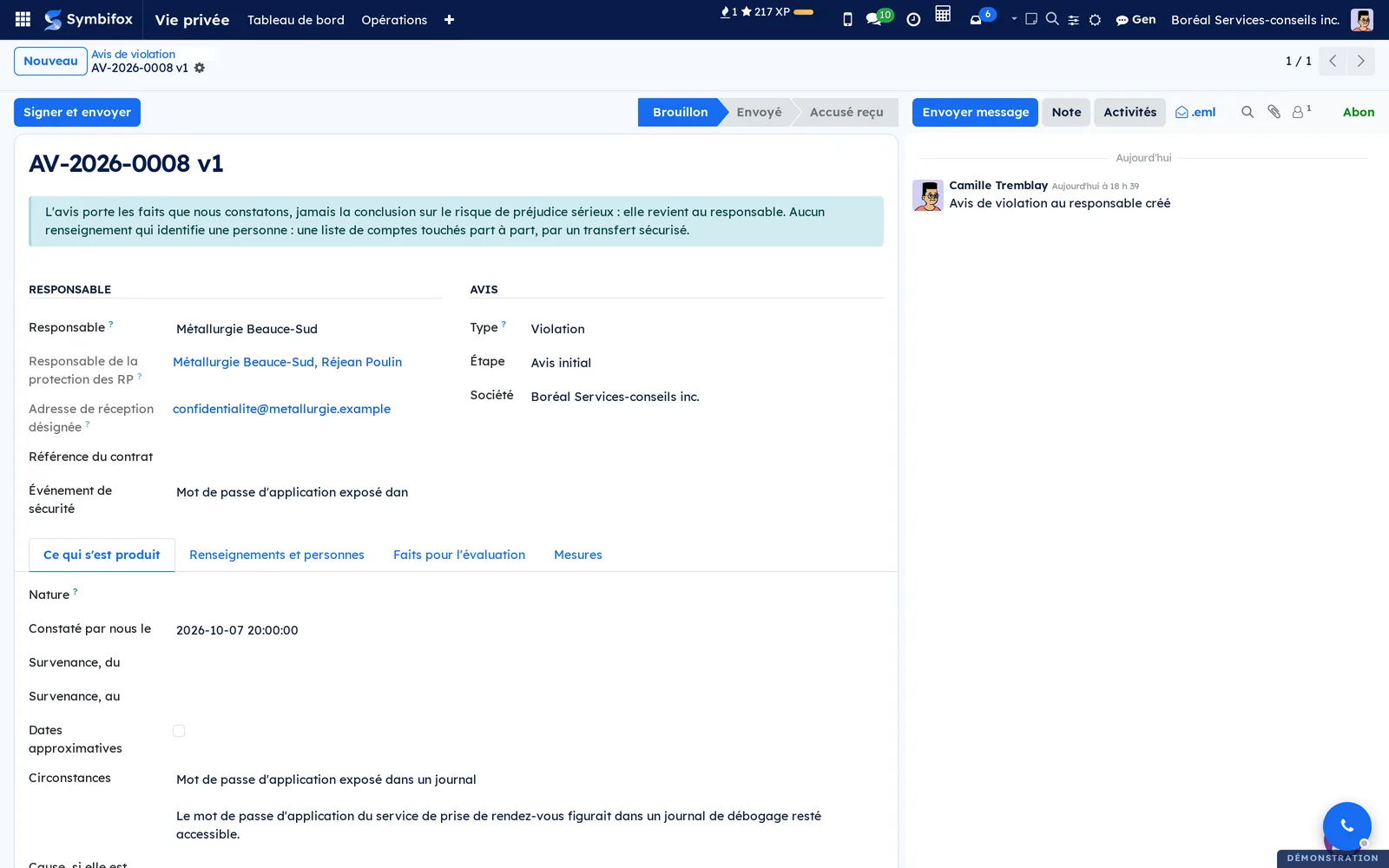
Task: Click the plus icon in the top menu
Action: point(449,20)
